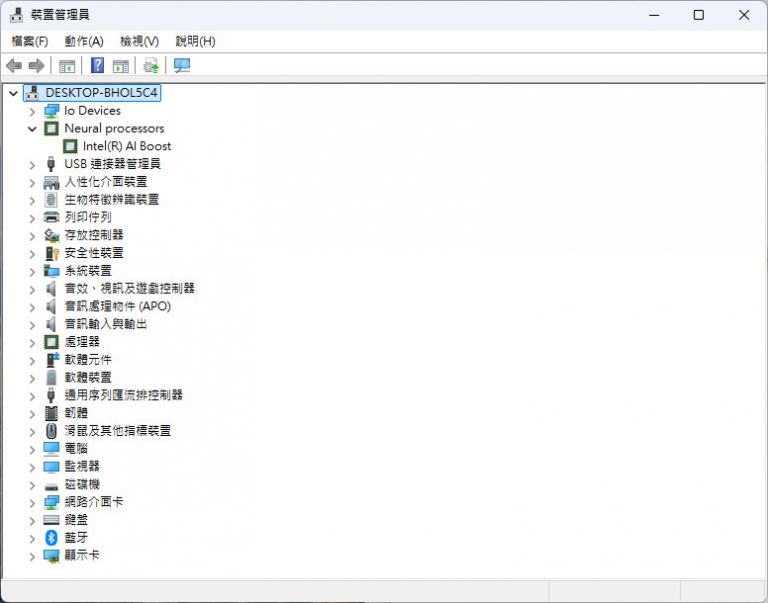
Task: Click the Neural processors chip icon
Action: click(51, 128)
